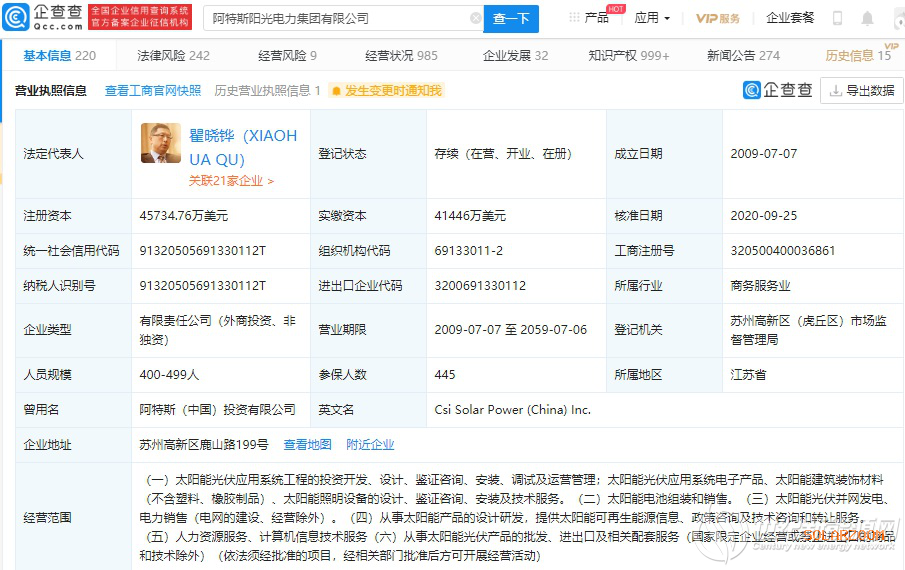Select English name Csi Solar Power (China) Inc.
Viewport: 905px width, 570px height.
[513, 410]
